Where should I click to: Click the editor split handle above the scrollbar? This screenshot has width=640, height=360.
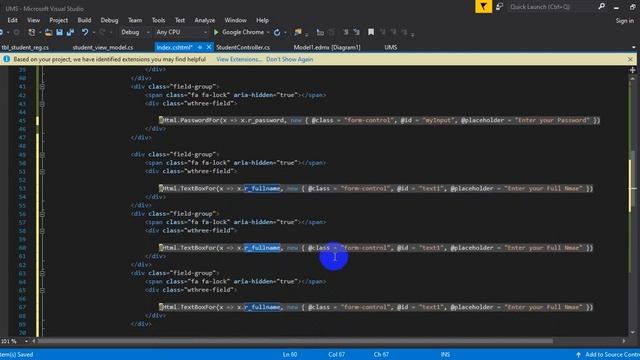pyautogui.click(x=633, y=70)
